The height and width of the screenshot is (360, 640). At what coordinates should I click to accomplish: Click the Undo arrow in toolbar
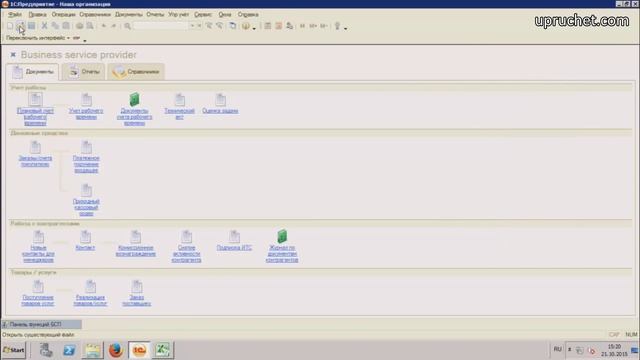click(104, 26)
